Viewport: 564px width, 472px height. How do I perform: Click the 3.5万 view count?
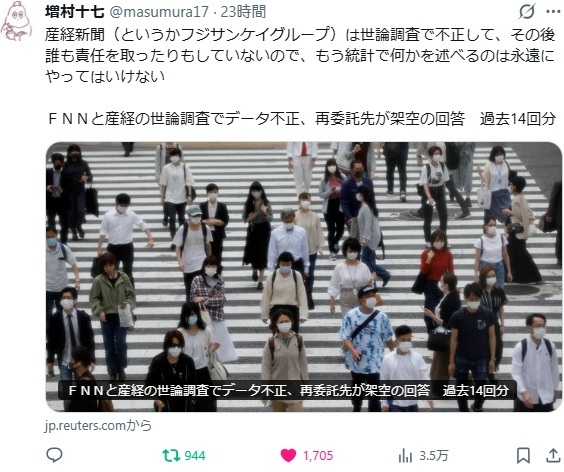click(x=433, y=456)
